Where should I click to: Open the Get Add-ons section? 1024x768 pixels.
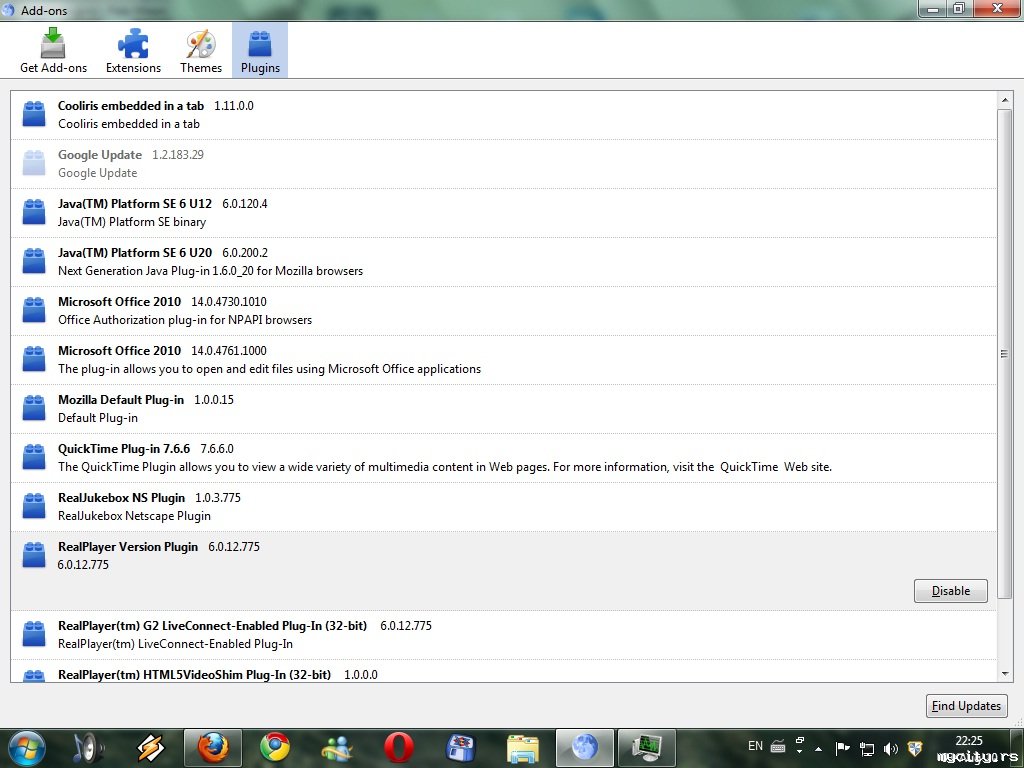[x=53, y=51]
